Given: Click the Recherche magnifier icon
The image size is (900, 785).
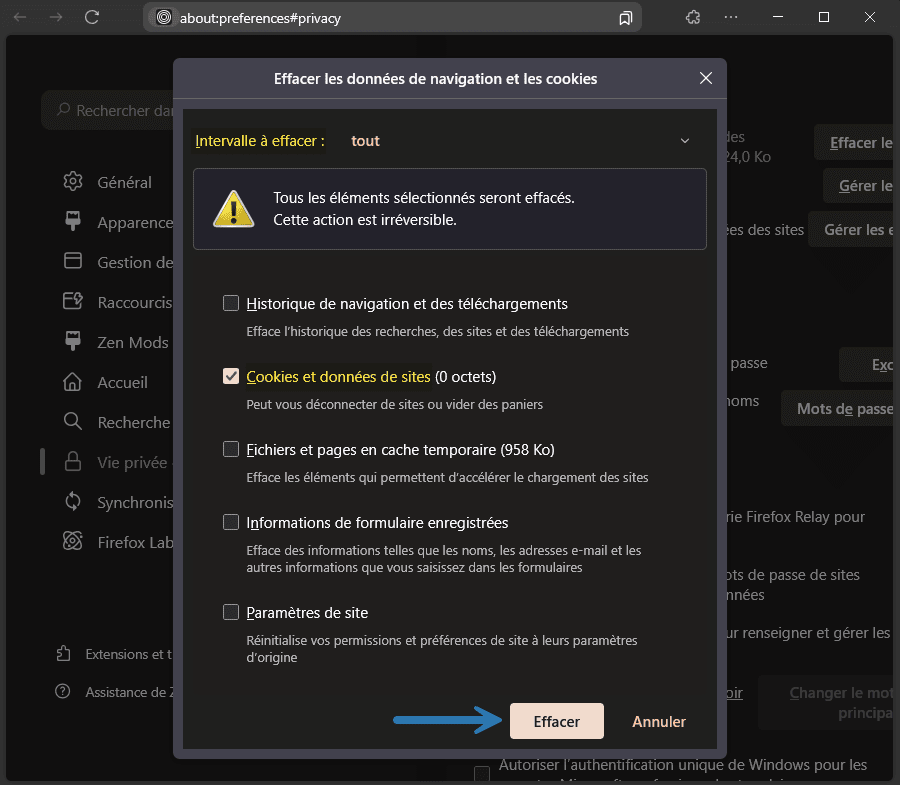Looking at the screenshot, I should coord(72,421).
